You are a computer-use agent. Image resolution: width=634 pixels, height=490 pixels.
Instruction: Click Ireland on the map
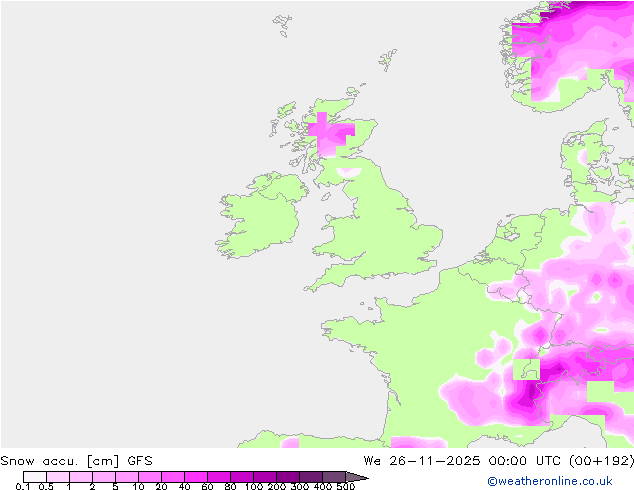pyautogui.click(x=261, y=215)
